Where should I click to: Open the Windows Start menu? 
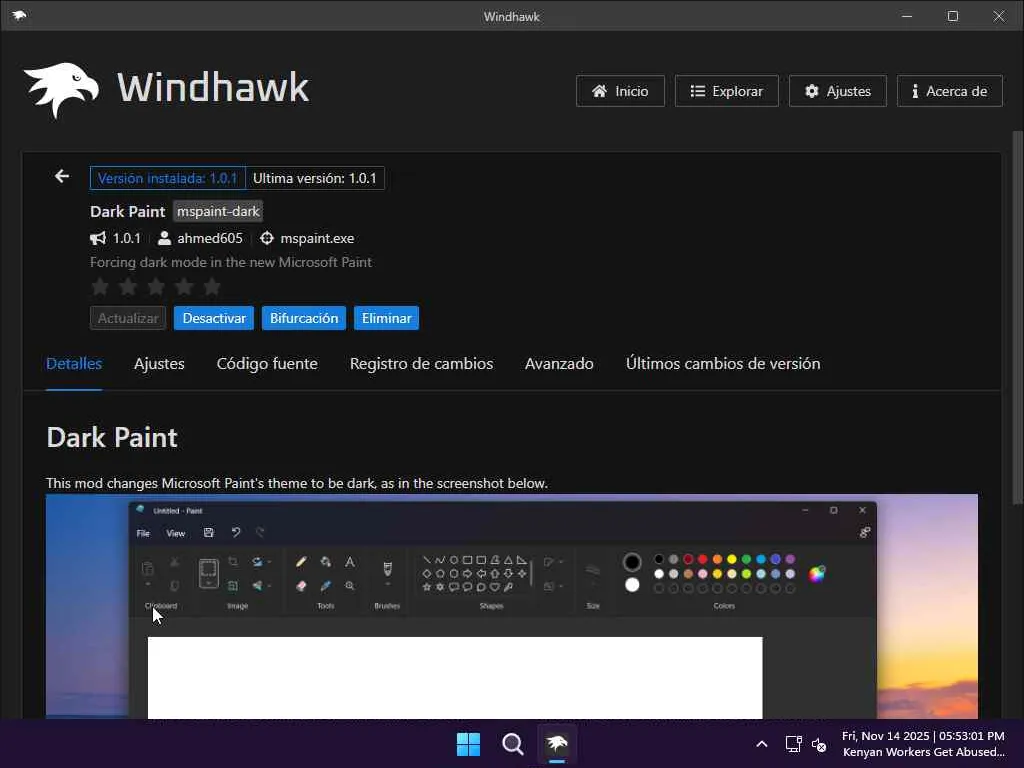[x=468, y=744]
